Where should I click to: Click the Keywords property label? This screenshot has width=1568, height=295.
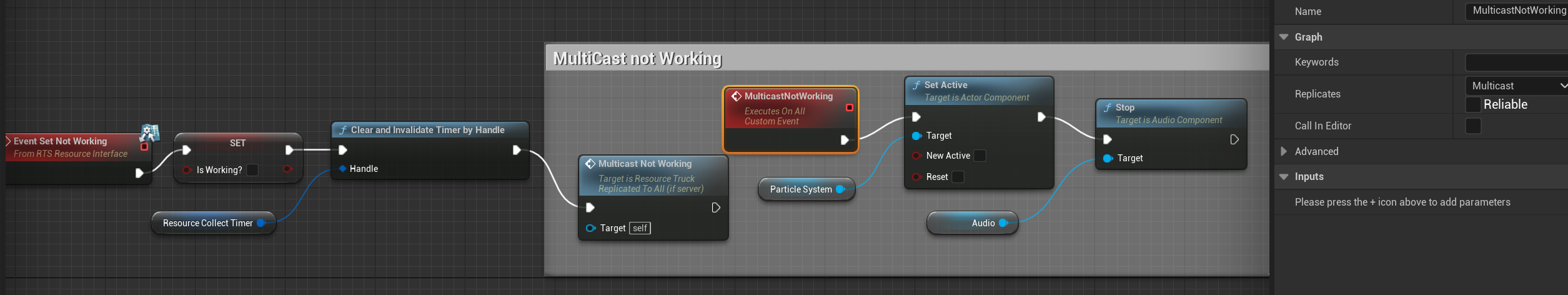[x=1316, y=62]
